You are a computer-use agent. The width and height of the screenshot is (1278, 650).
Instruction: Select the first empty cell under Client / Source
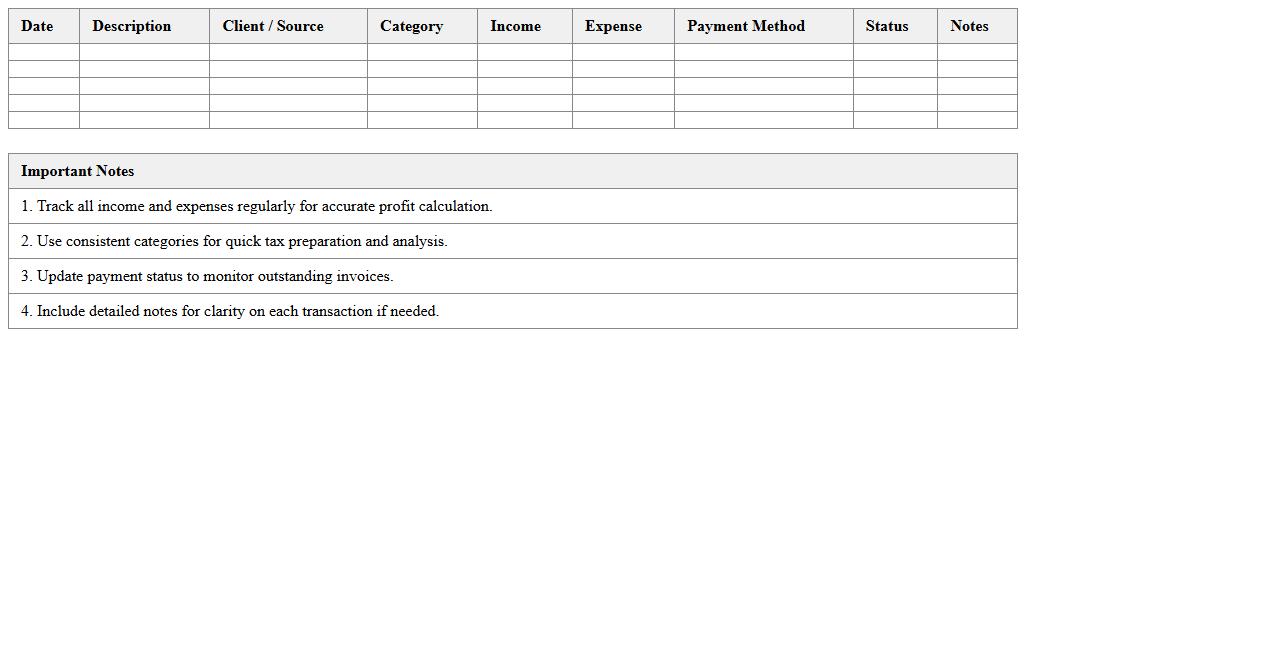point(288,52)
